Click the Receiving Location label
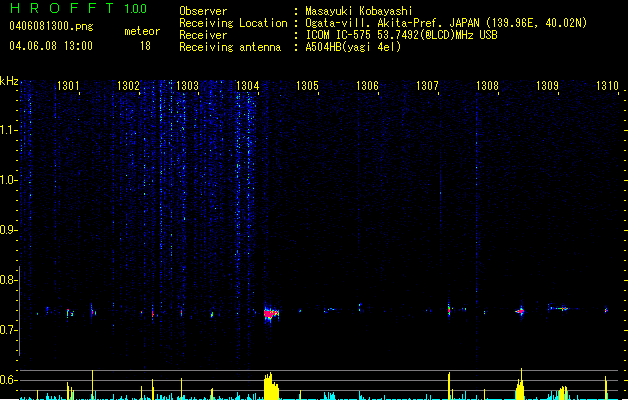 click(x=233, y=23)
